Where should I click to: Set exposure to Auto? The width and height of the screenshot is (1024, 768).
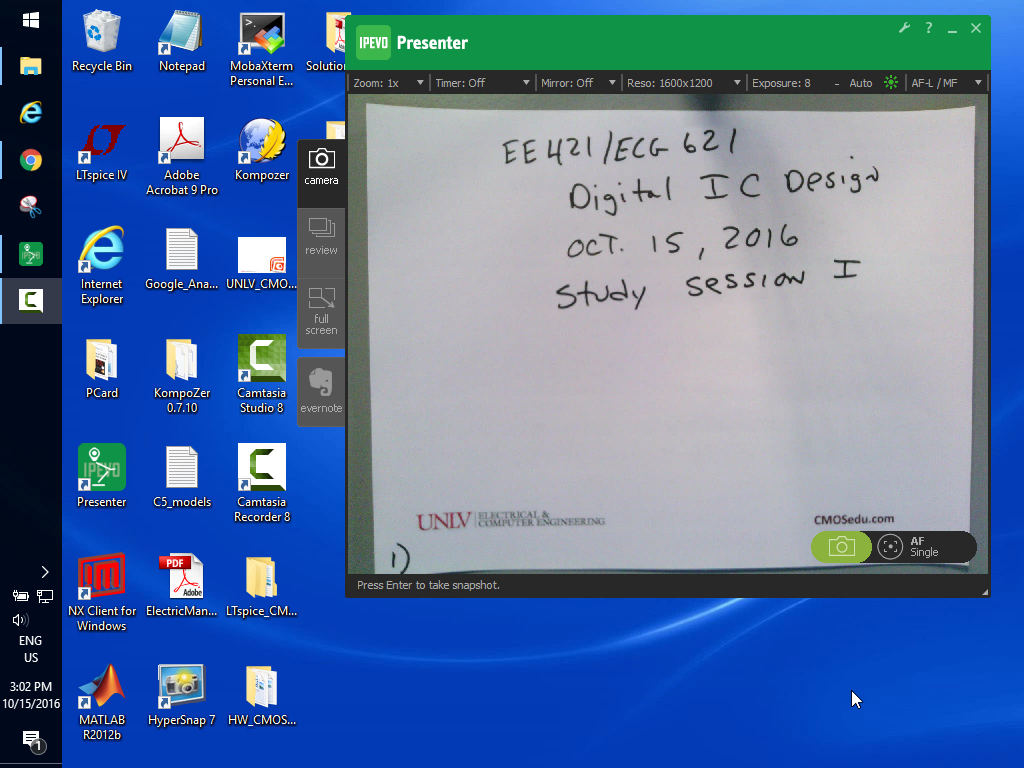(x=861, y=83)
